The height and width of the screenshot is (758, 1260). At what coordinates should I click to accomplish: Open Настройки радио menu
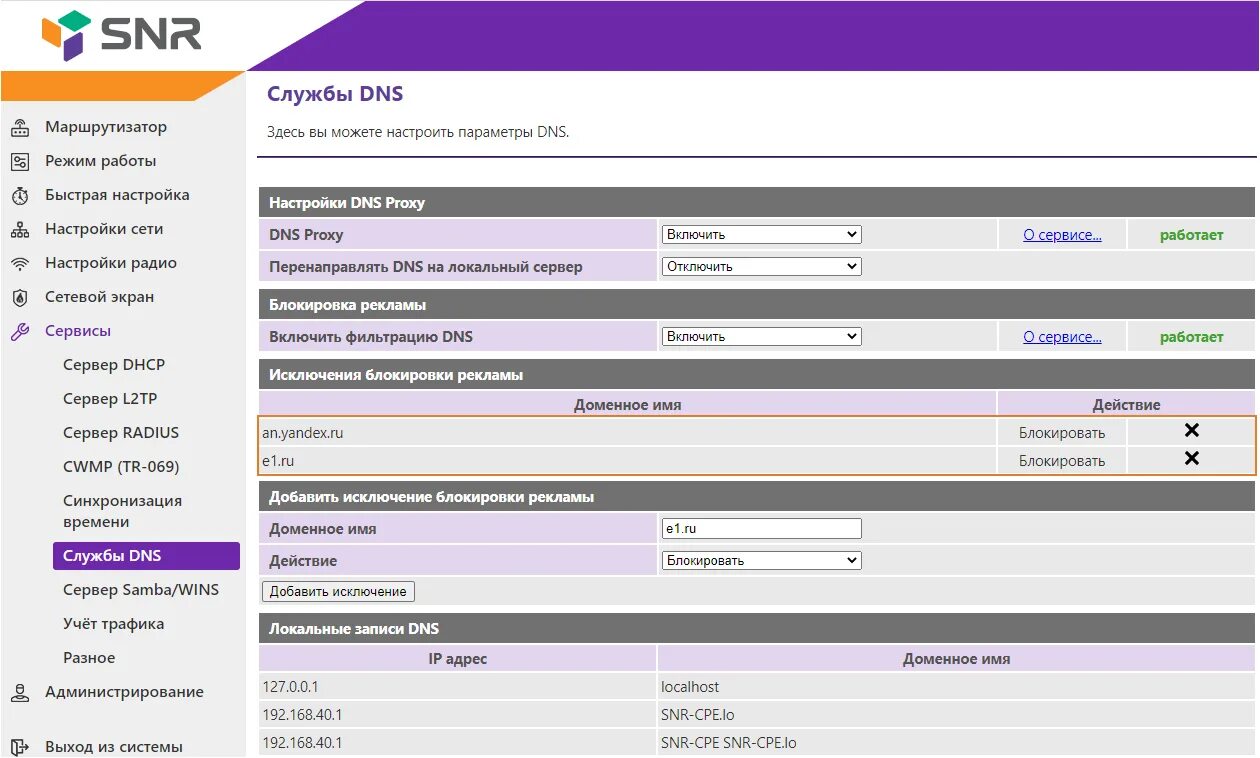pyautogui.click(x=111, y=263)
